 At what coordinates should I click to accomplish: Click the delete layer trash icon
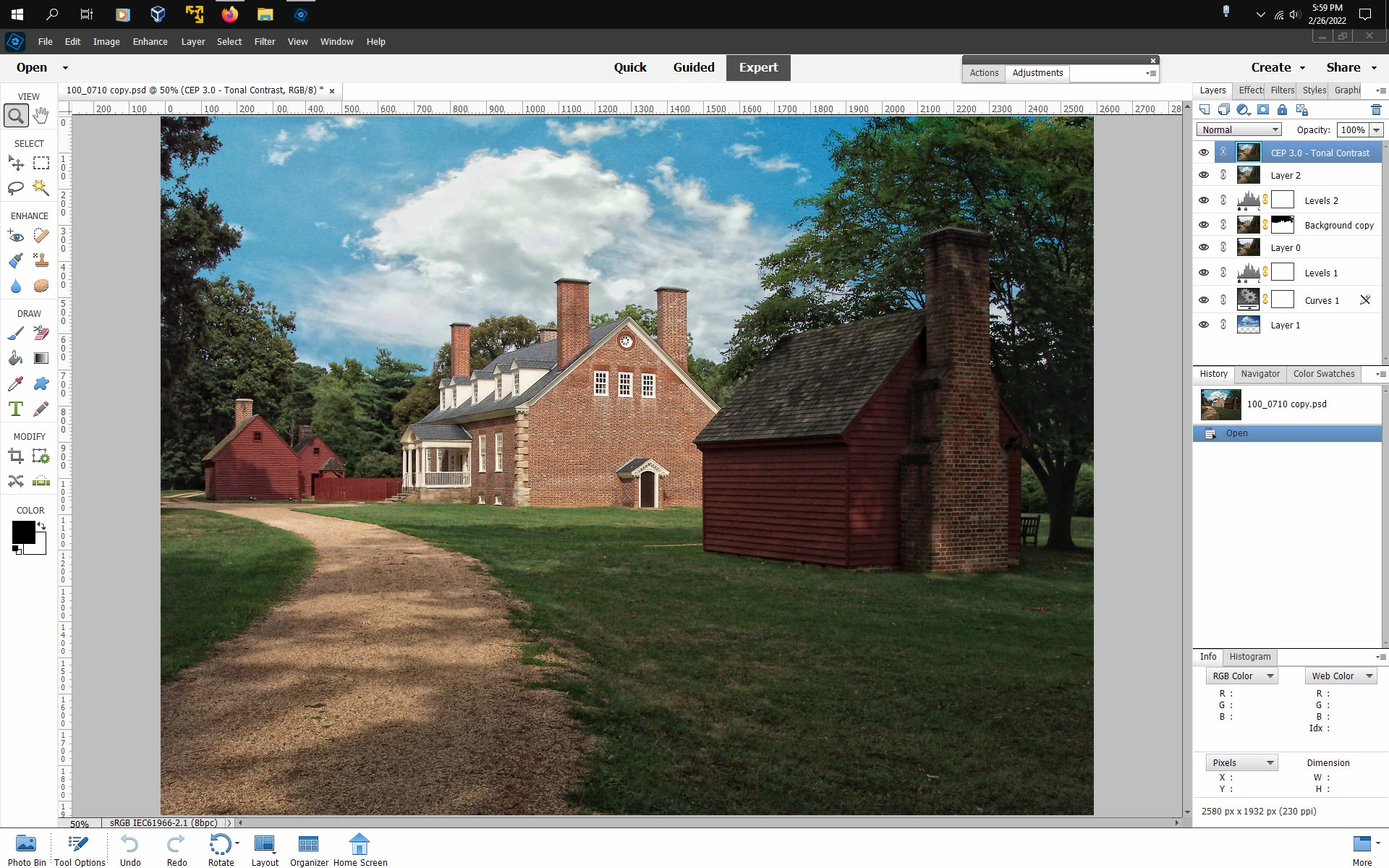[x=1376, y=110]
